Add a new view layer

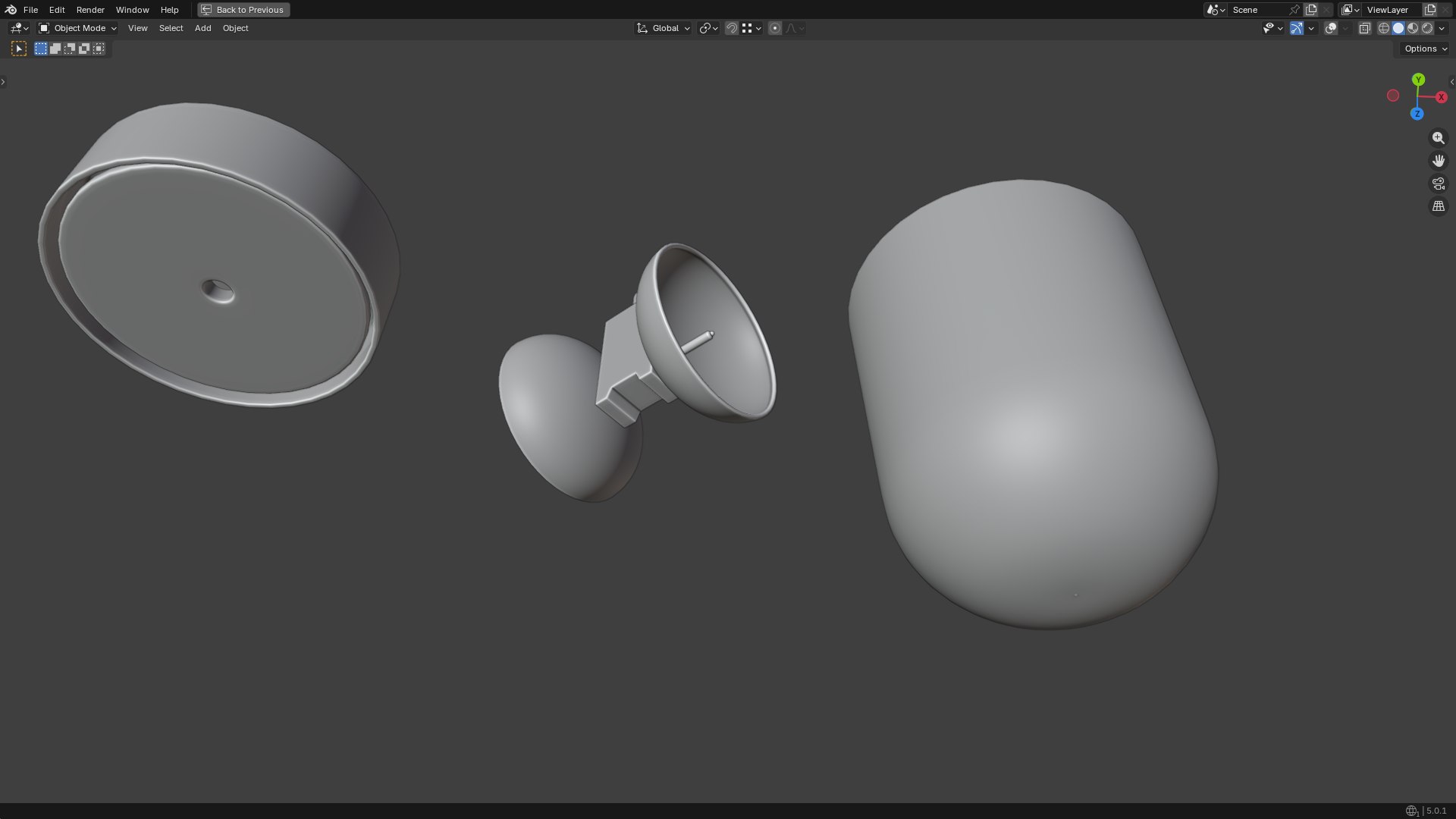coord(1430,10)
